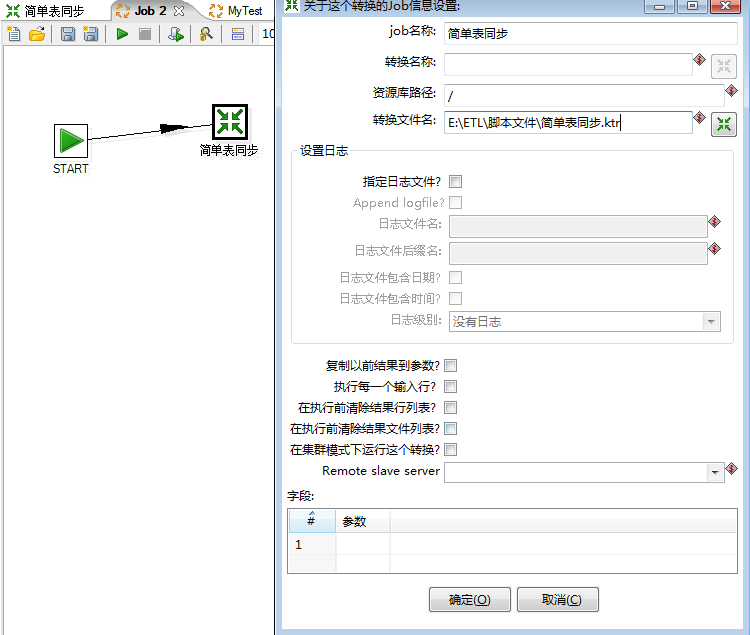Toggle the 日志文件包含时间 checkbox
750x635 pixels.
[455, 298]
